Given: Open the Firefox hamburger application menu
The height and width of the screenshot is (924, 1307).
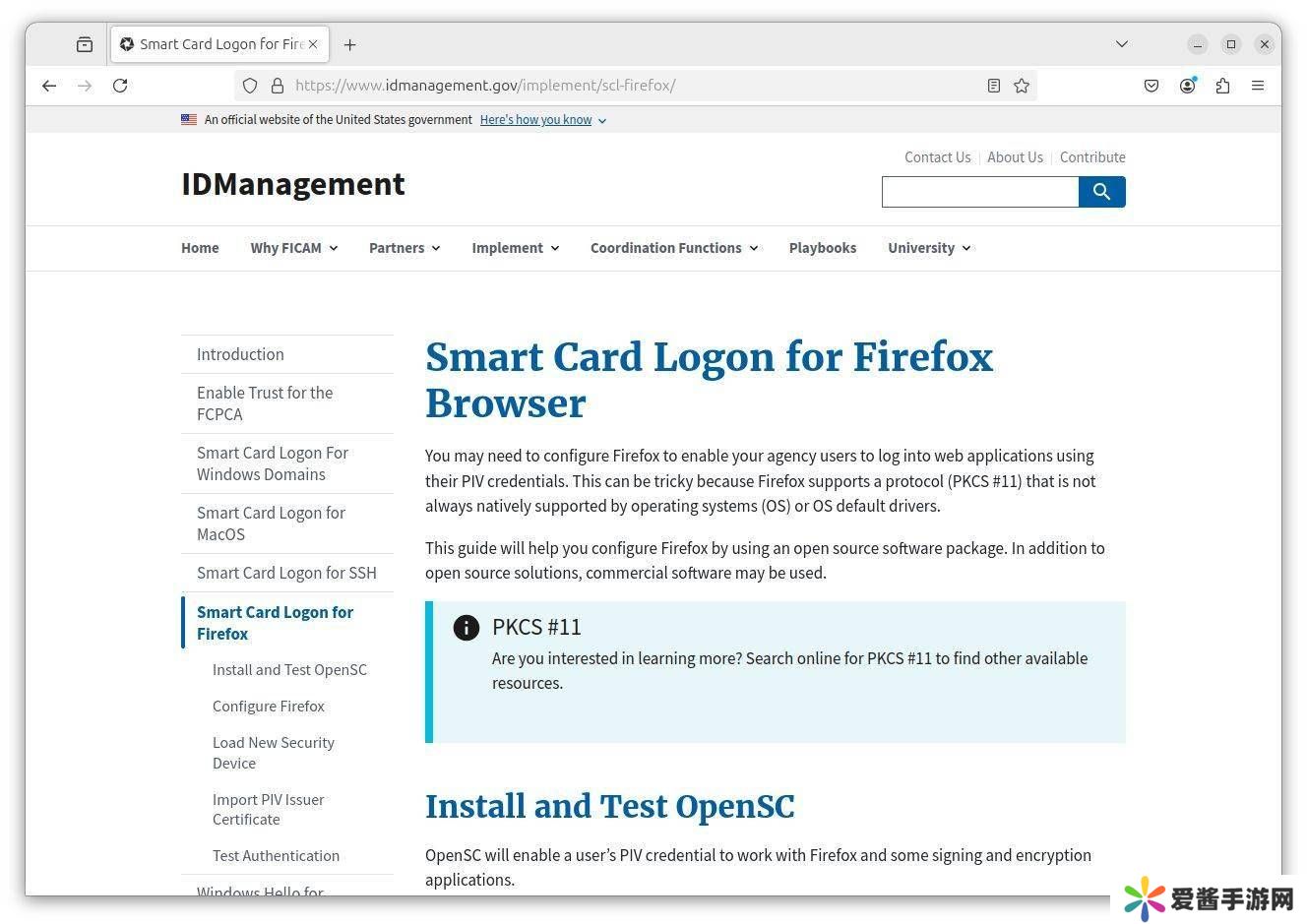Looking at the screenshot, I should (x=1257, y=86).
